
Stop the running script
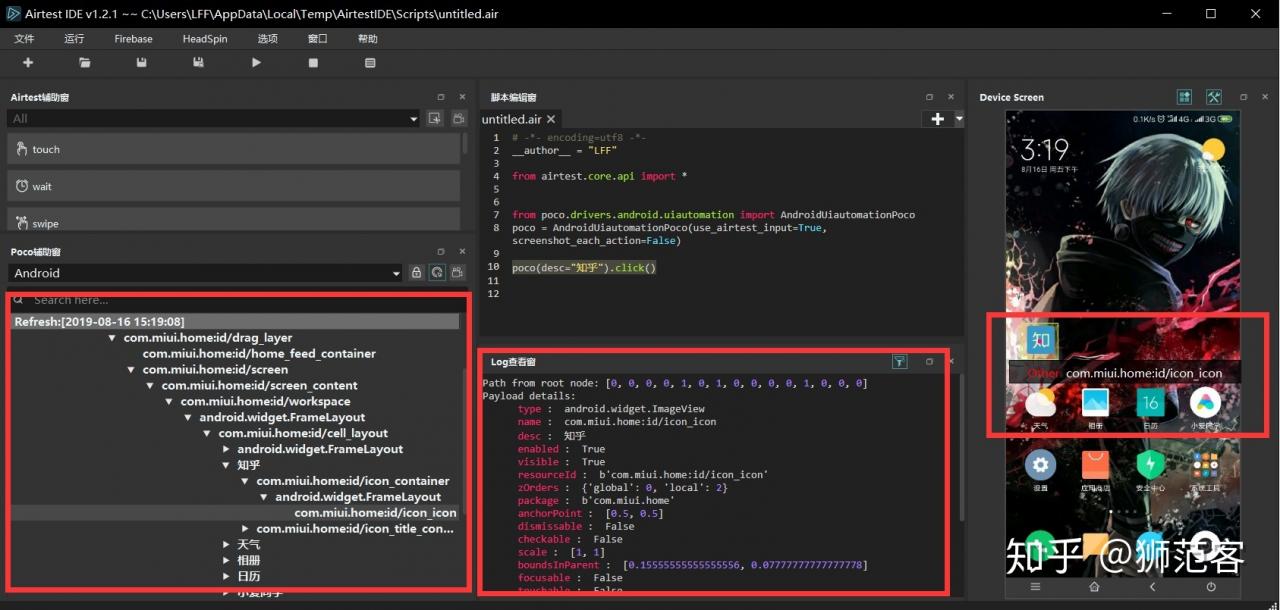313,63
